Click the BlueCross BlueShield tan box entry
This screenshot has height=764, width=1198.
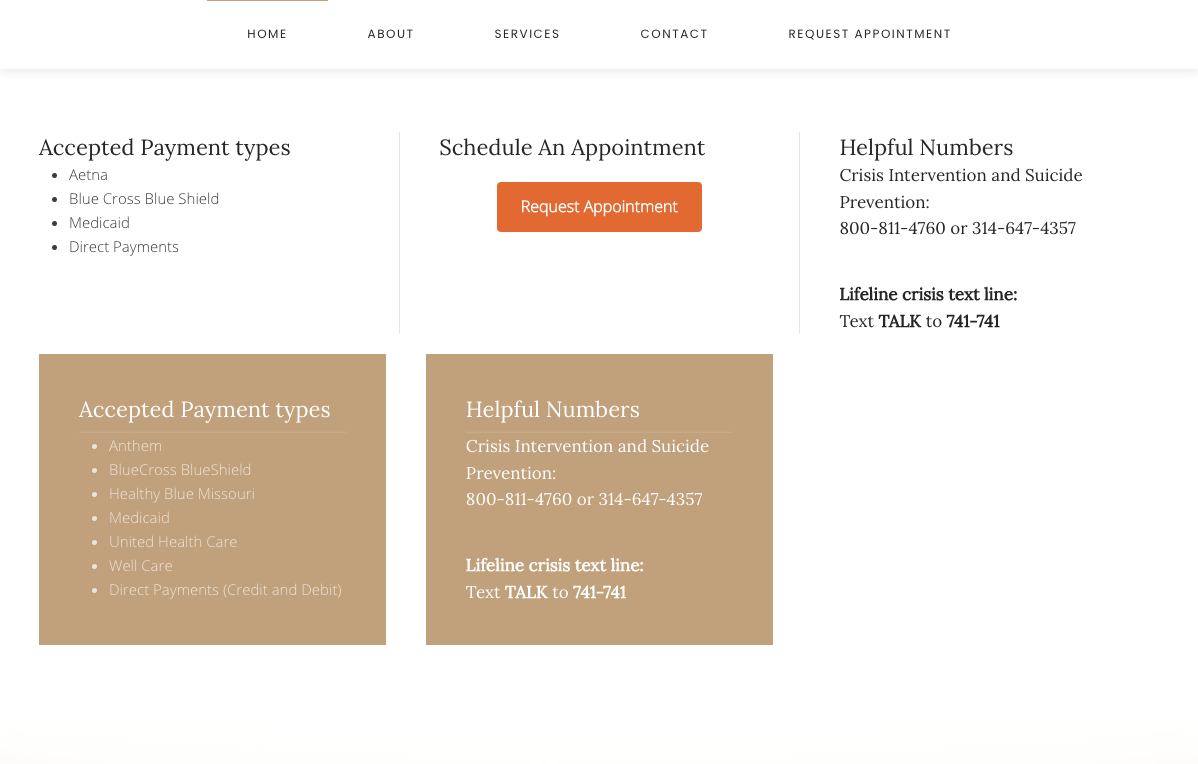[180, 470]
